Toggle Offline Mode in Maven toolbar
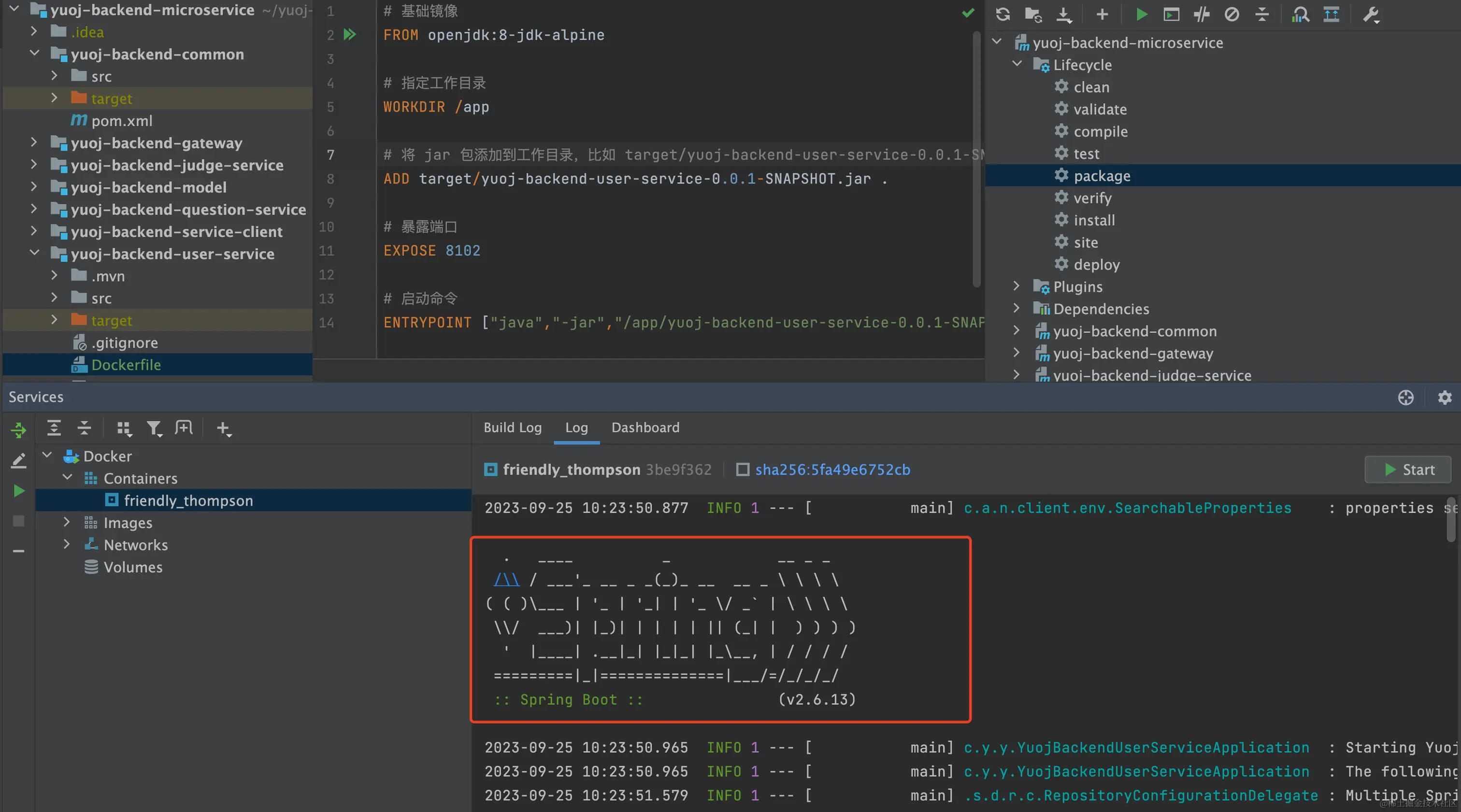 coord(1201,14)
